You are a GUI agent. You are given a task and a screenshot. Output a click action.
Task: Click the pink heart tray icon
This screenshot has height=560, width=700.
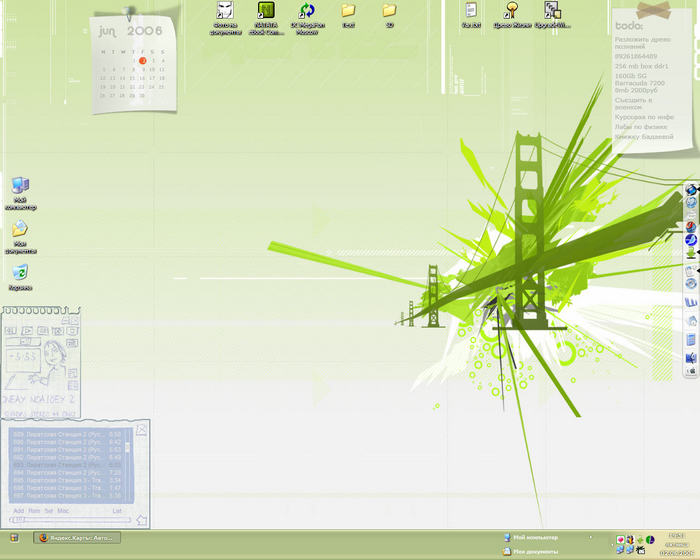(x=620, y=540)
